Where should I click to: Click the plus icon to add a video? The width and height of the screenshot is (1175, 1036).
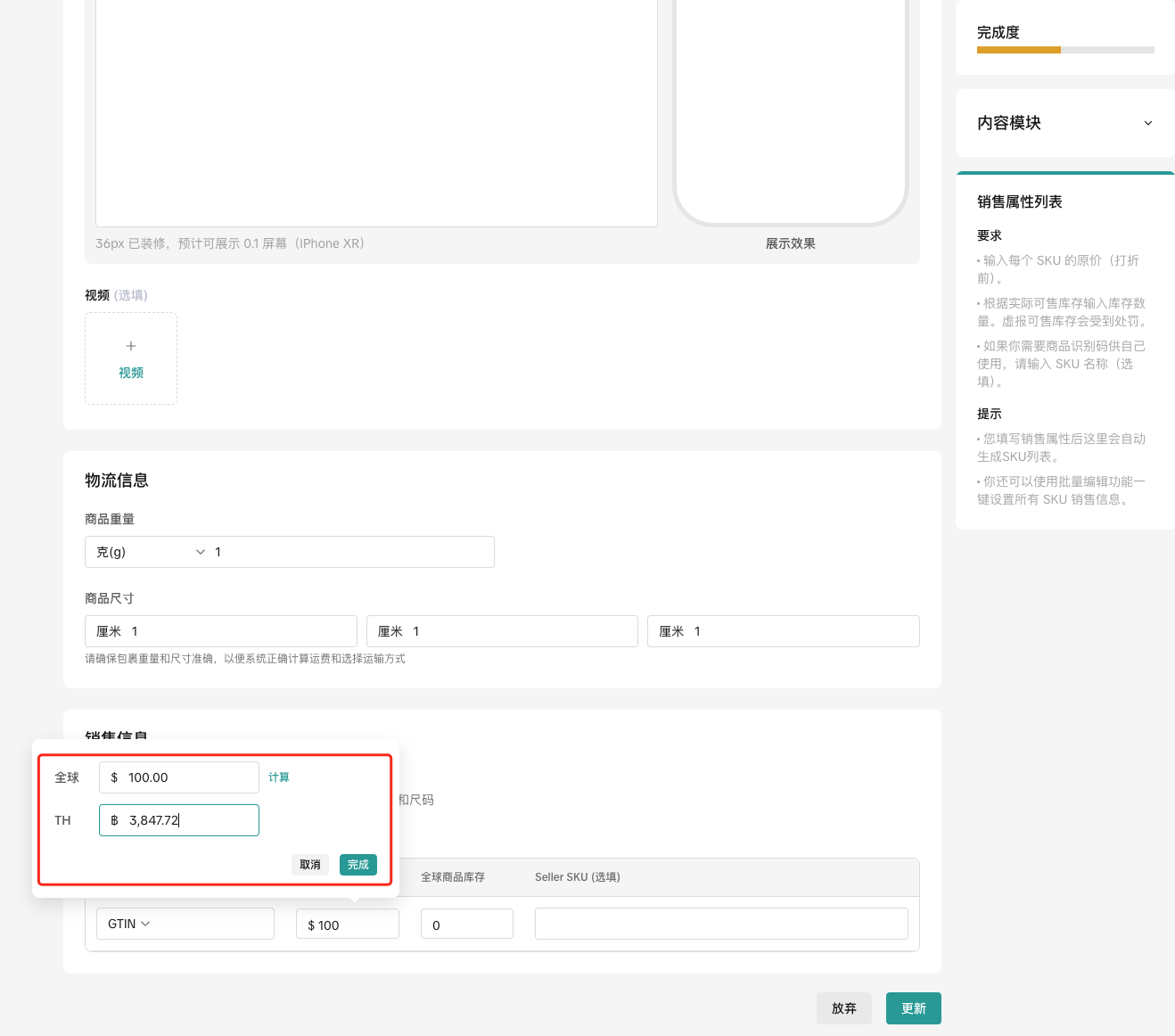131,347
